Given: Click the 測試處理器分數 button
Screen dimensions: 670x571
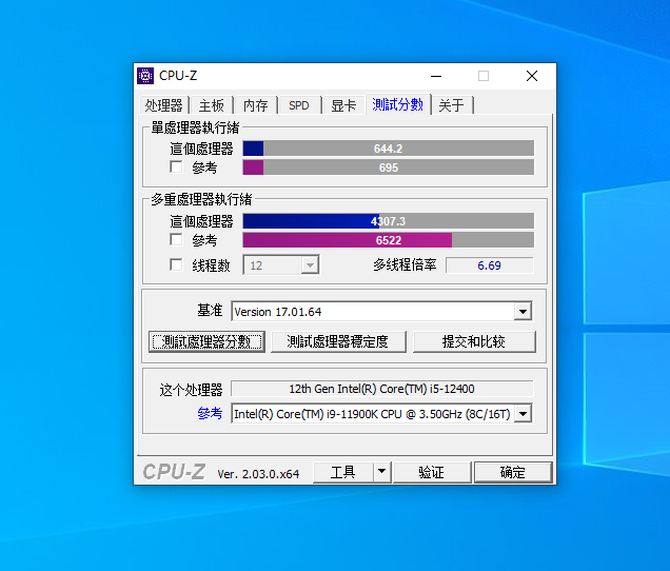Looking at the screenshot, I should pos(207,342).
